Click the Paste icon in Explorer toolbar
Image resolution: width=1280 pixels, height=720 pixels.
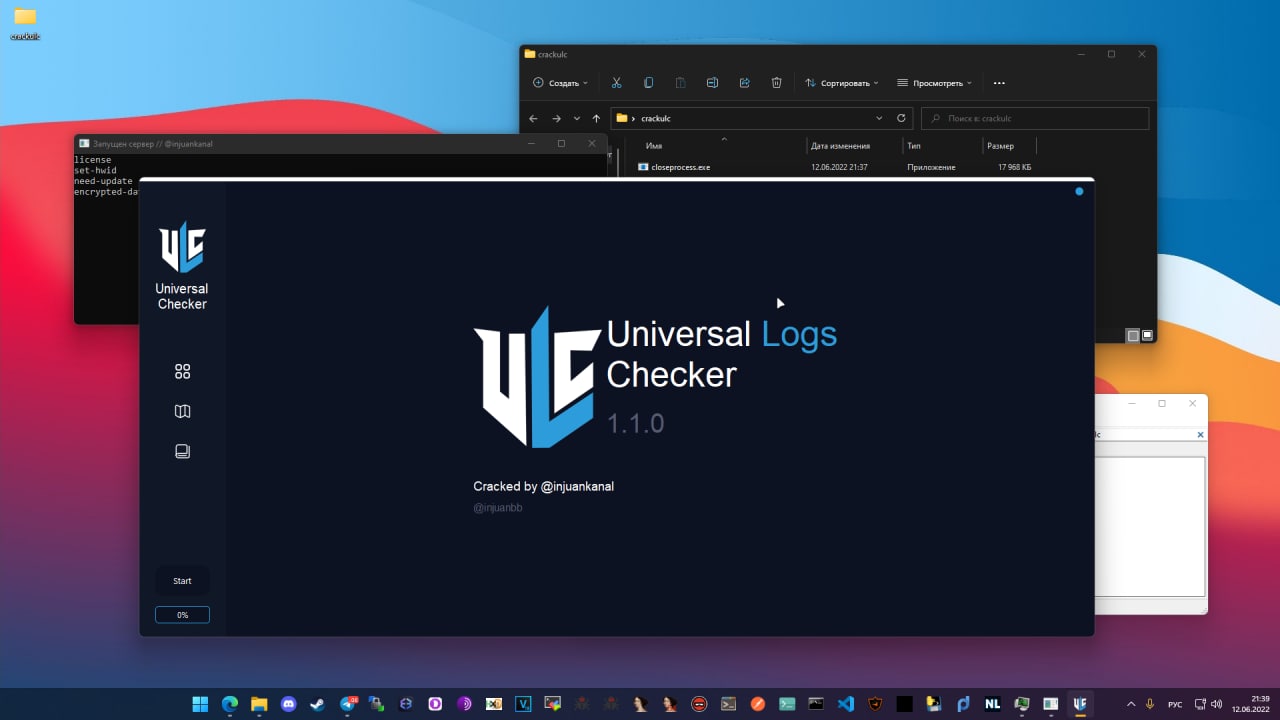pos(680,83)
